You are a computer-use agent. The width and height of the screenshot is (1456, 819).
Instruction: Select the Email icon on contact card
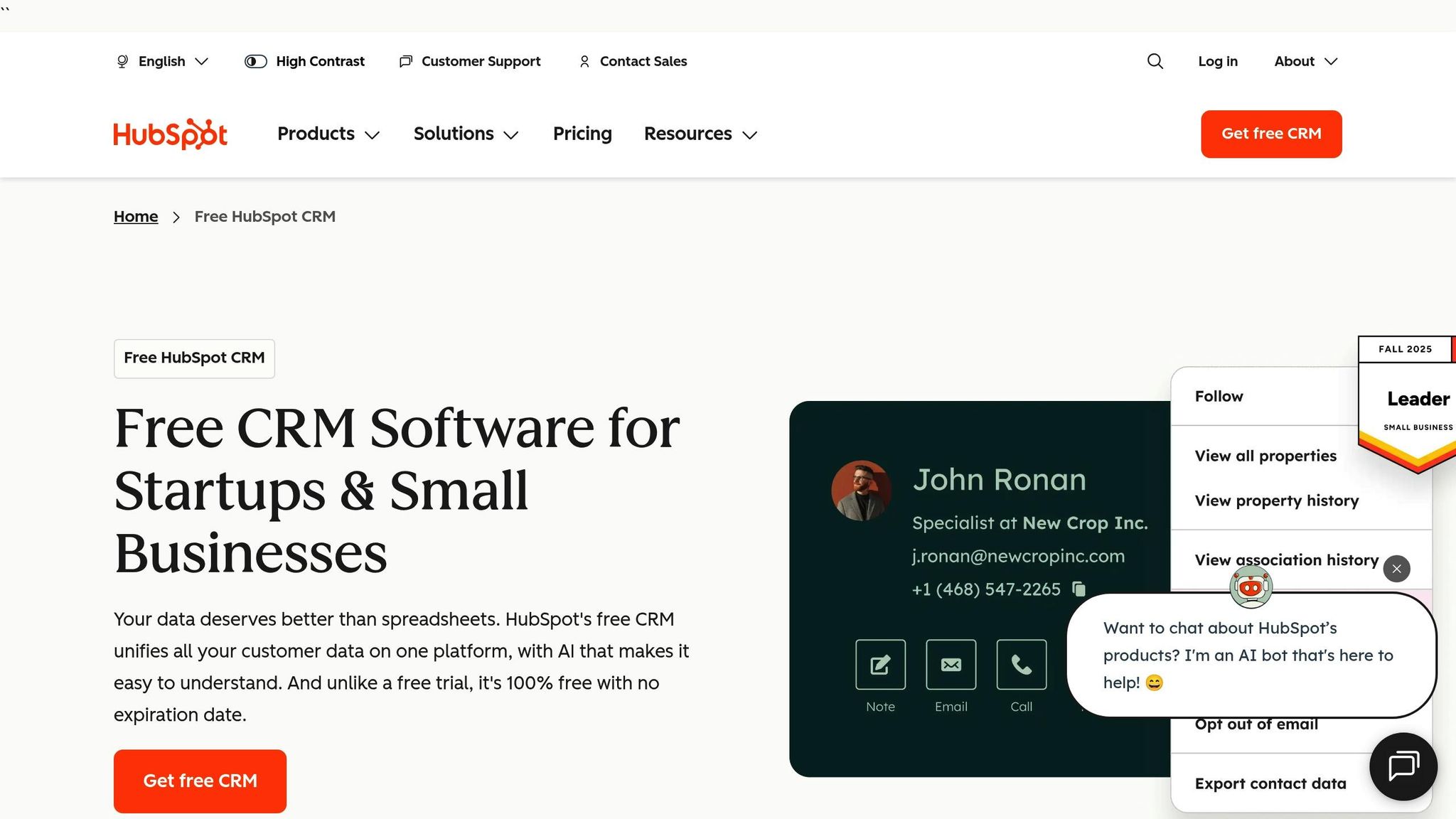pyautogui.click(x=951, y=665)
